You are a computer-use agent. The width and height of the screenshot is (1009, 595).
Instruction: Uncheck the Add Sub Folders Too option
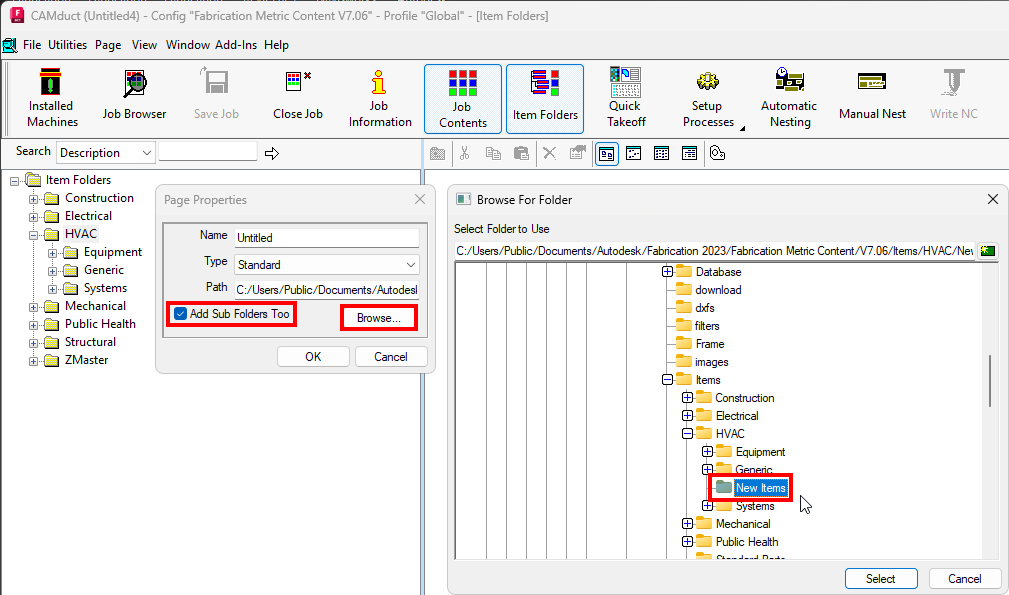(179, 313)
